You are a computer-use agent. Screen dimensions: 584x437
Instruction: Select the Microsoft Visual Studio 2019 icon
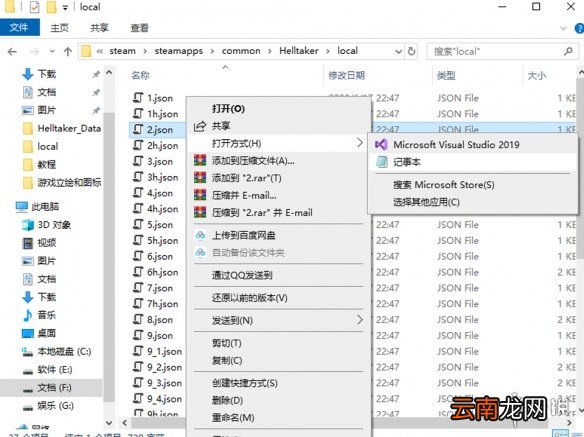tap(381, 145)
